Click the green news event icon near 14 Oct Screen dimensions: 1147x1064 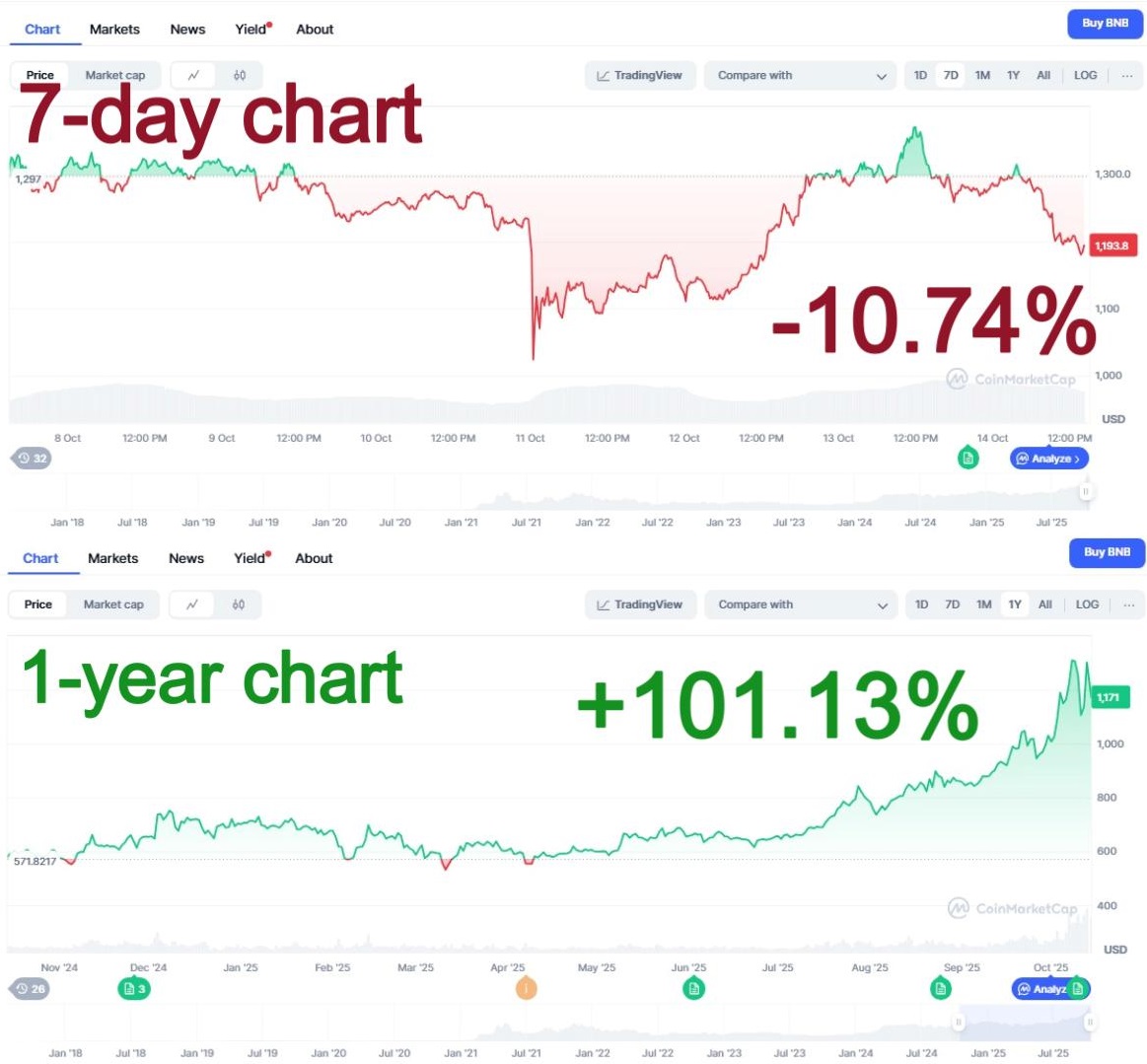pyautogui.click(x=967, y=459)
